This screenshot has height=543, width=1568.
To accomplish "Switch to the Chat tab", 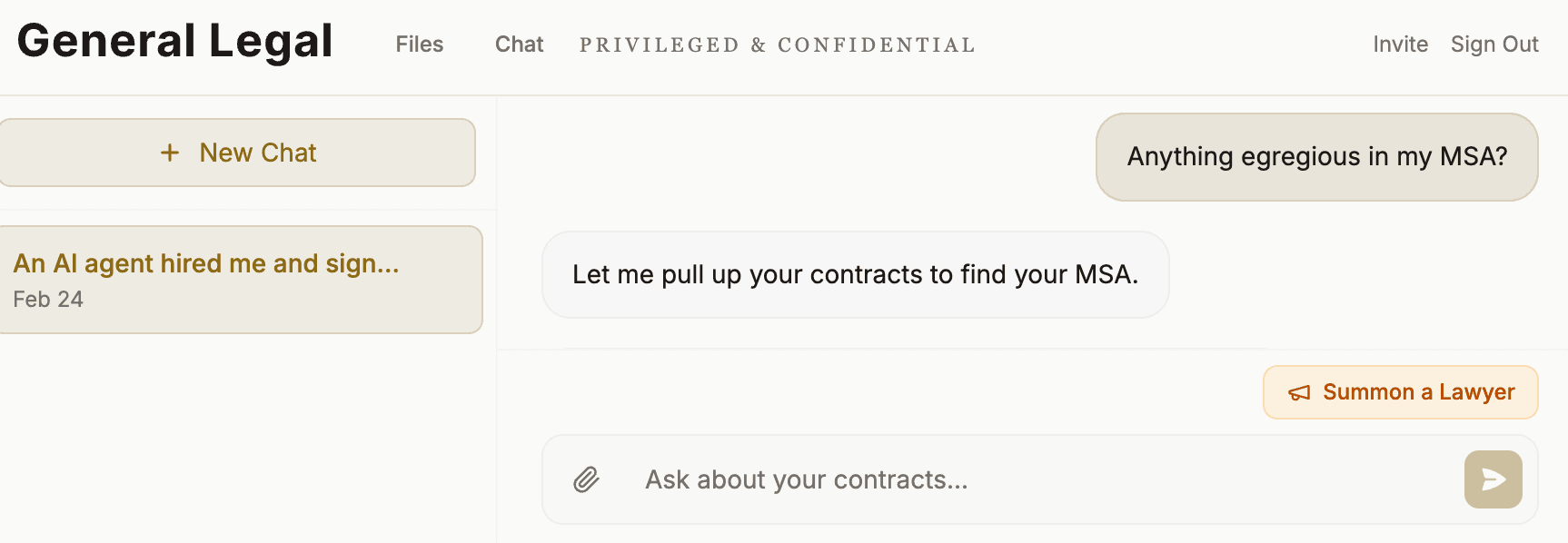I will coord(518,44).
